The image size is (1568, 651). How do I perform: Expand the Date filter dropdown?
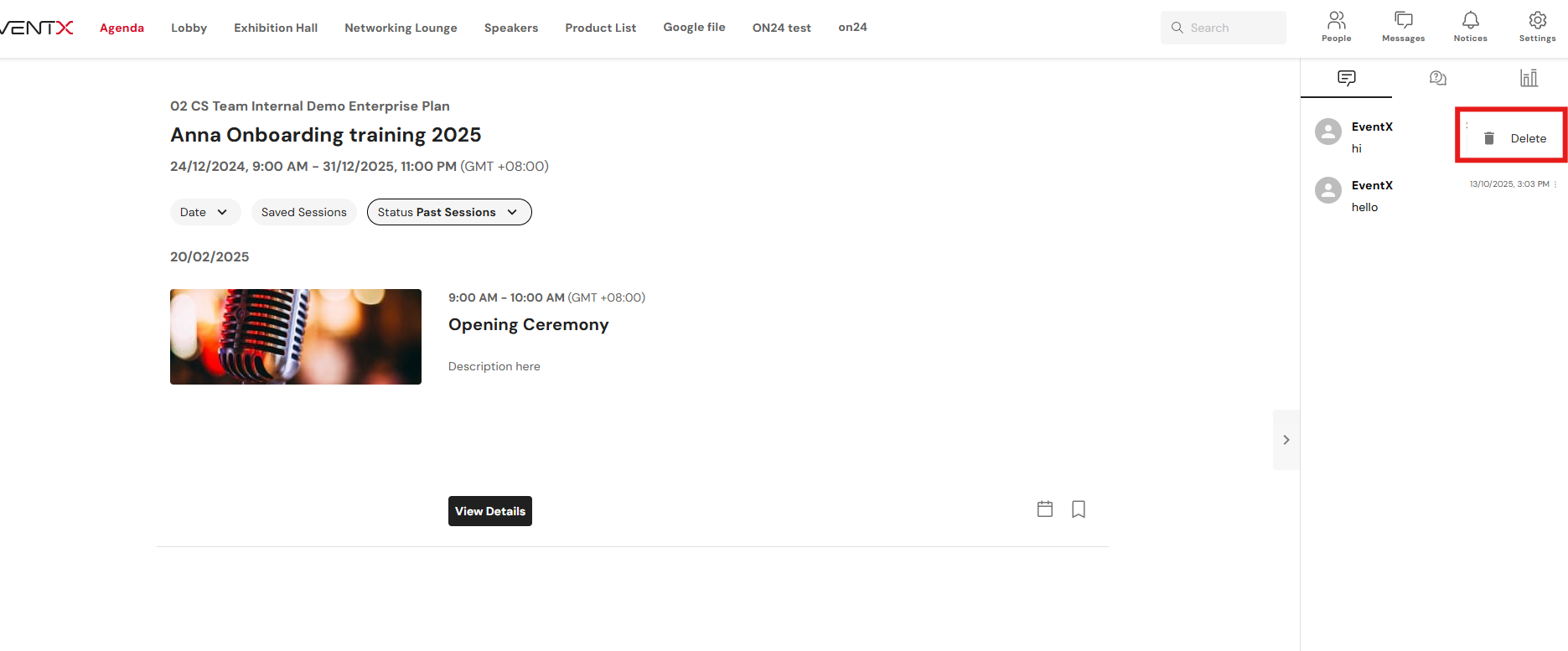point(204,212)
